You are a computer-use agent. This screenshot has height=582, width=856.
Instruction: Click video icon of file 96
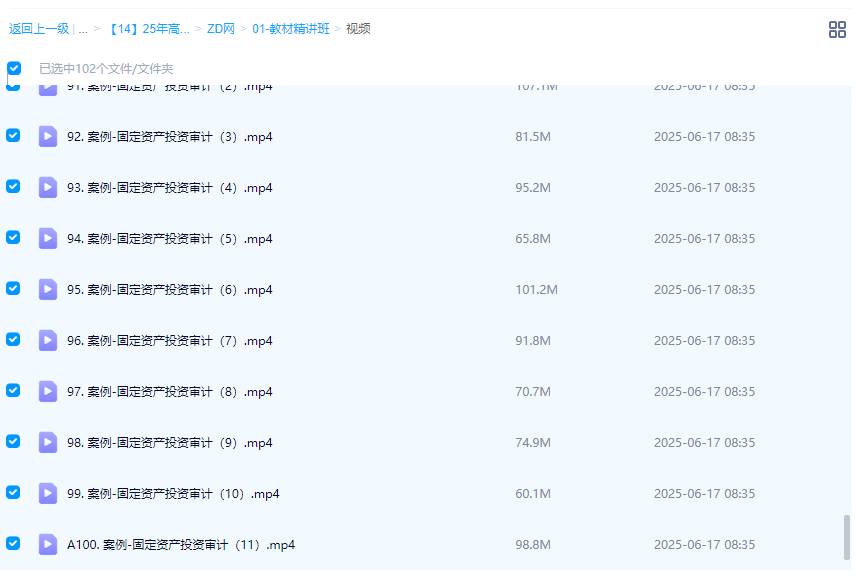tap(47, 340)
